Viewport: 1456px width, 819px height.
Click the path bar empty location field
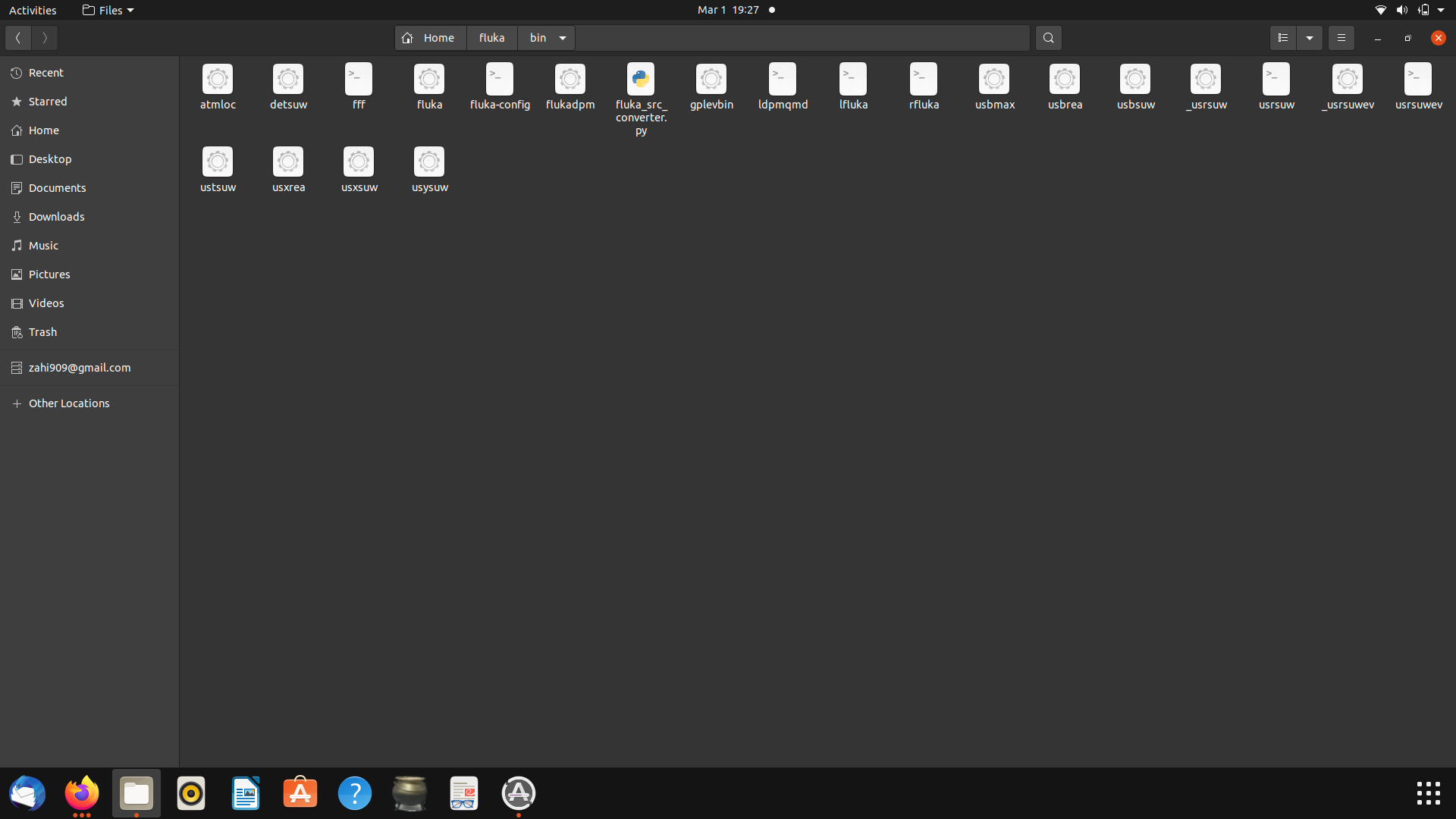coord(802,38)
